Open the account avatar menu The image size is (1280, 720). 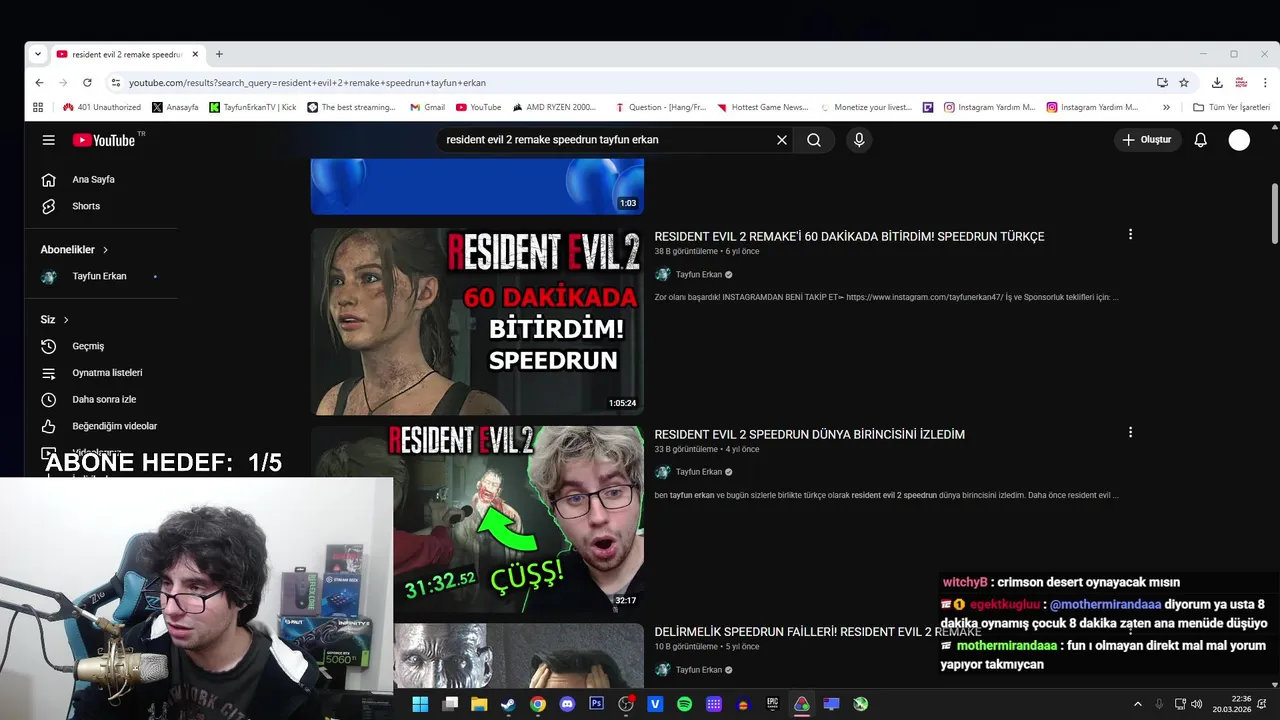(1239, 140)
